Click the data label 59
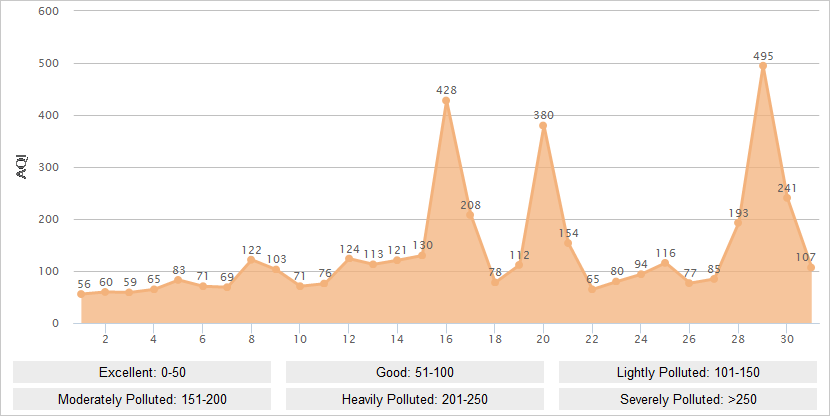The width and height of the screenshot is (830, 416). point(130,282)
